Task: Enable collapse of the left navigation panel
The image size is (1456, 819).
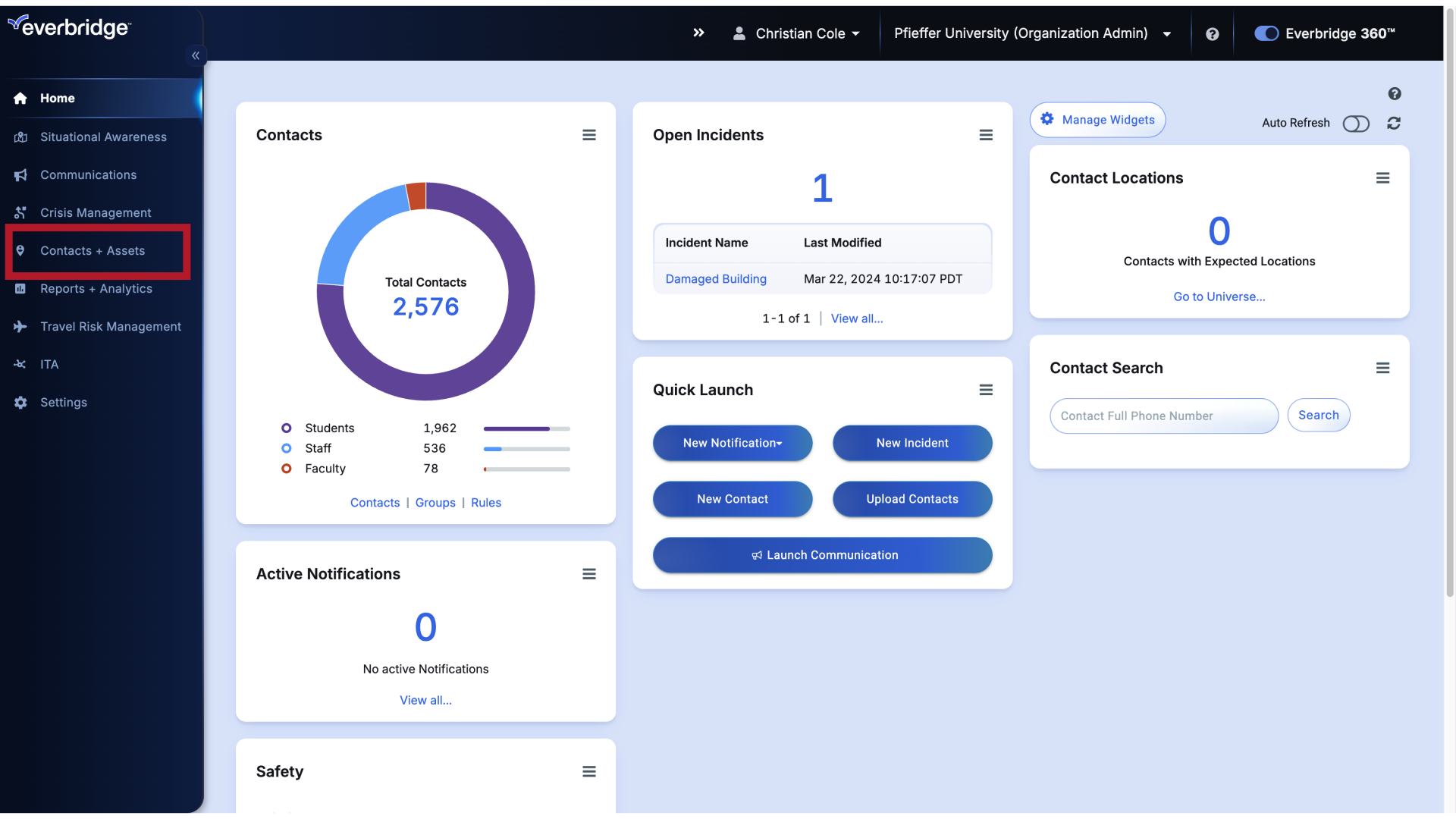Action: click(196, 55)
